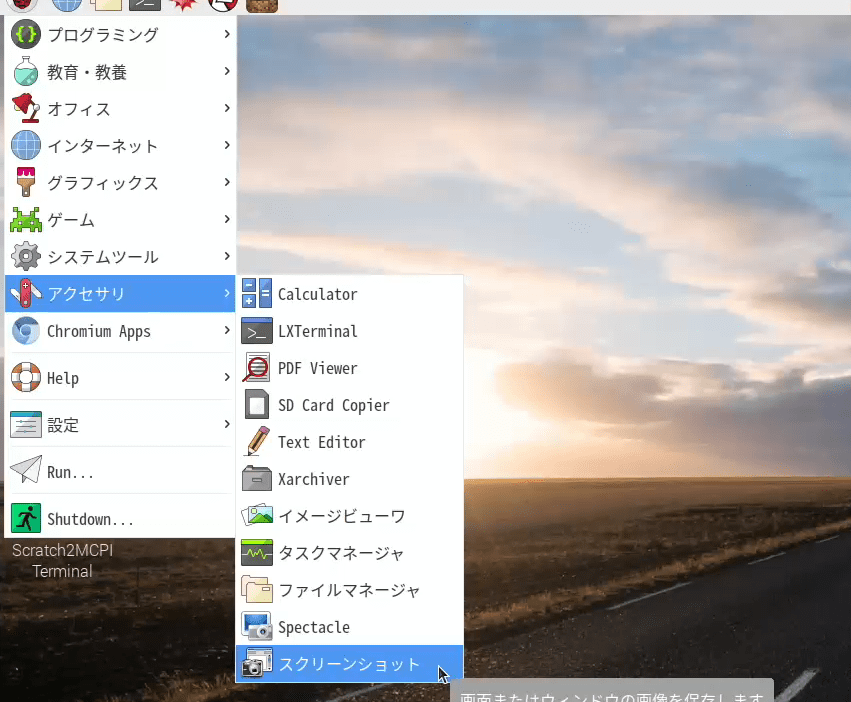Expand the ゲーム submenu arrow
This screenshot has width=851, height=702.
[227, 219]
